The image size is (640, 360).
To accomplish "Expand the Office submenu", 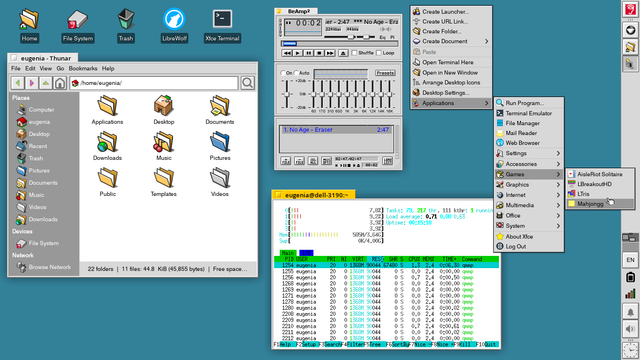I will (x=529, y=216).
